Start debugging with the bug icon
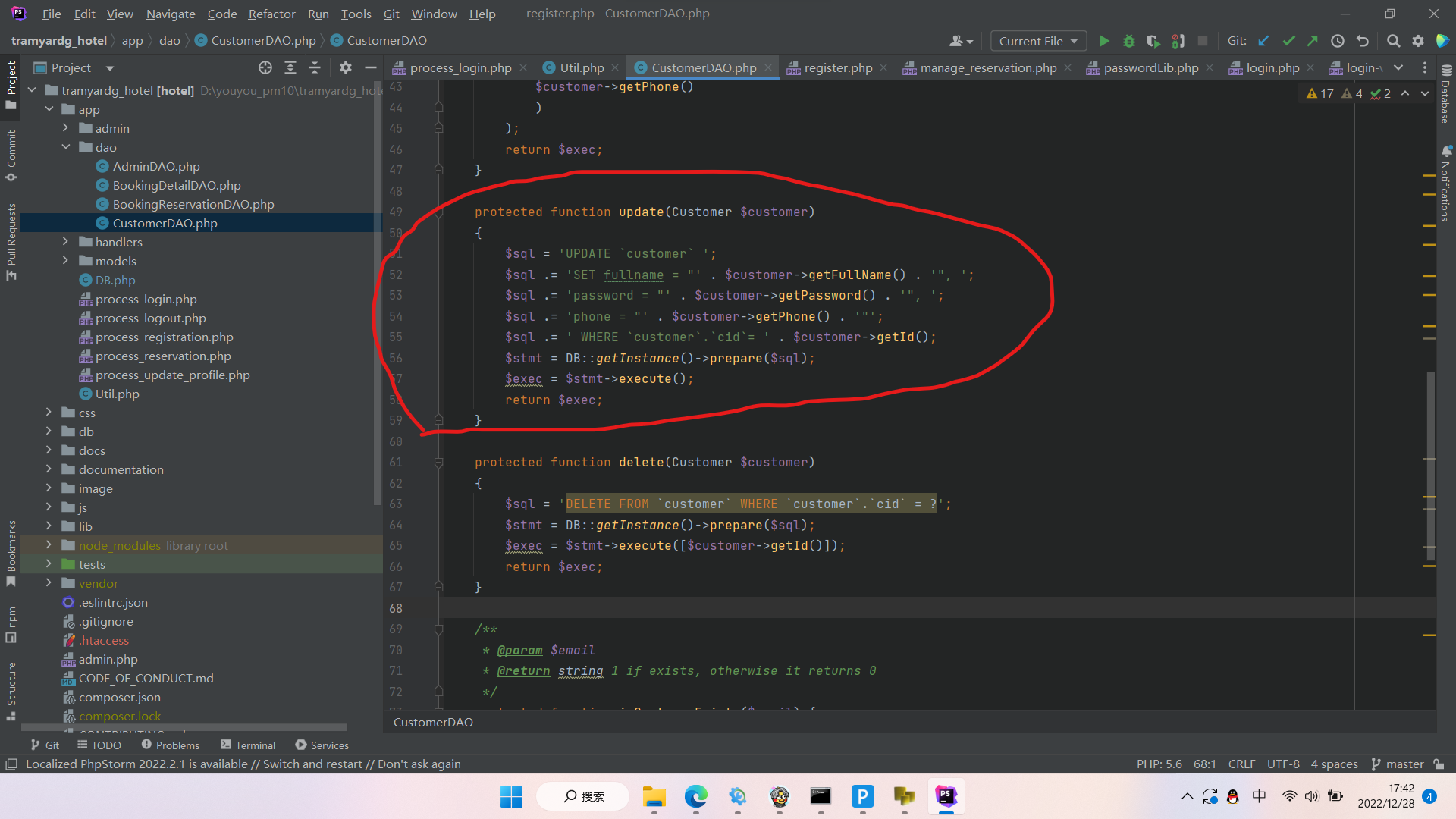This screenshot has width=1456, height=819. coord(1129,41)
